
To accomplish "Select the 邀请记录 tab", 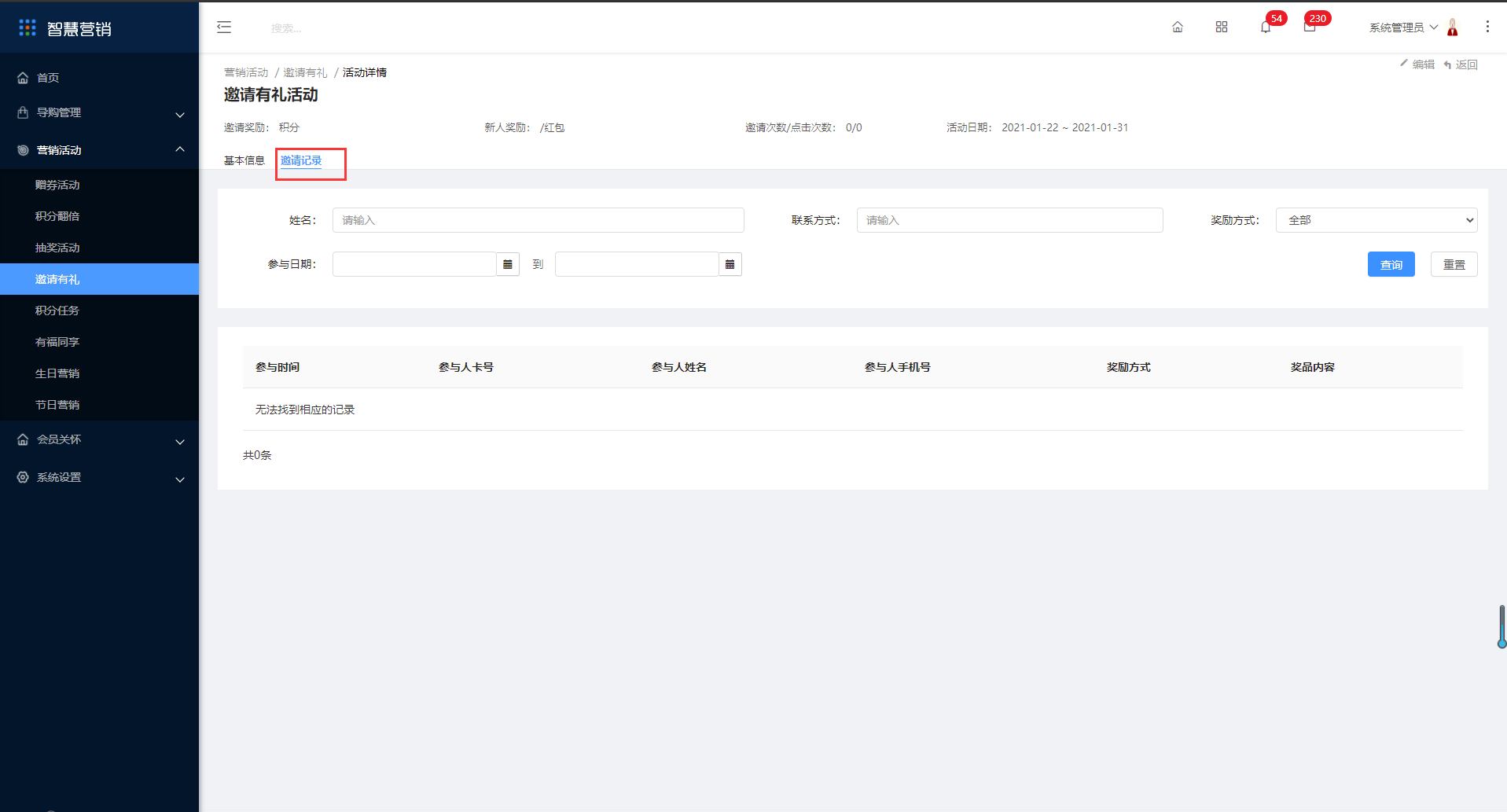I will click(301, 160).
